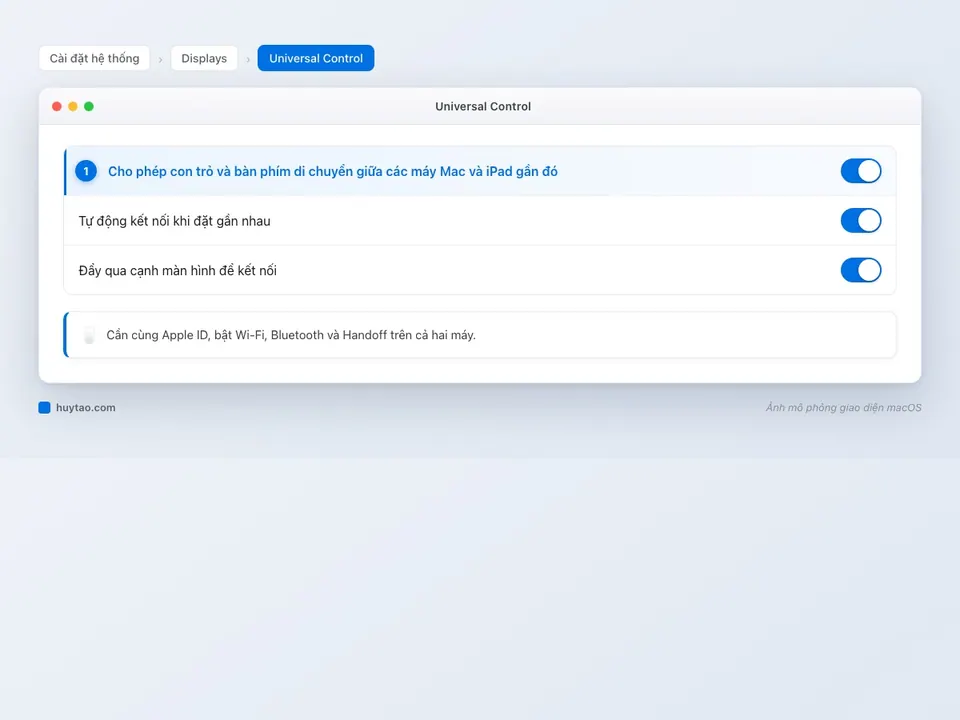
Task: Open the 'Displays' breadcrumb
Action: pyautogui.click(x=204, y=58)
